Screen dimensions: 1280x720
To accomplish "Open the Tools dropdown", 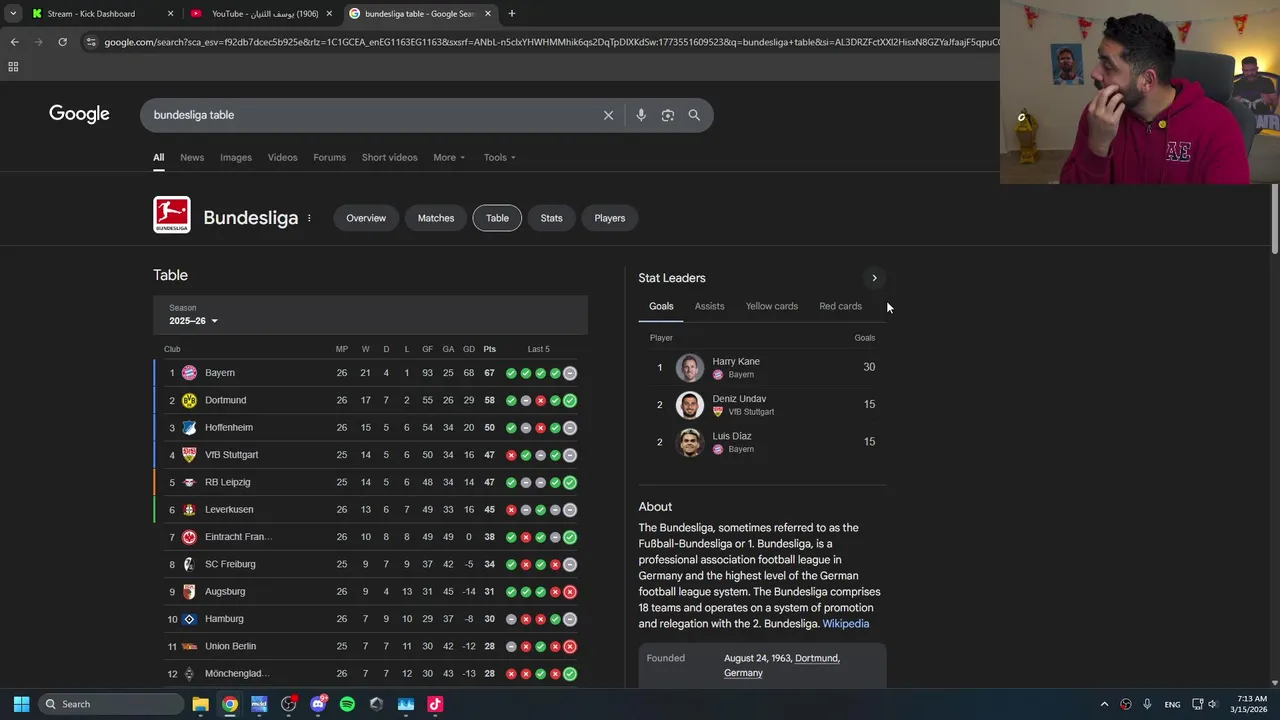I will point(500,157).
